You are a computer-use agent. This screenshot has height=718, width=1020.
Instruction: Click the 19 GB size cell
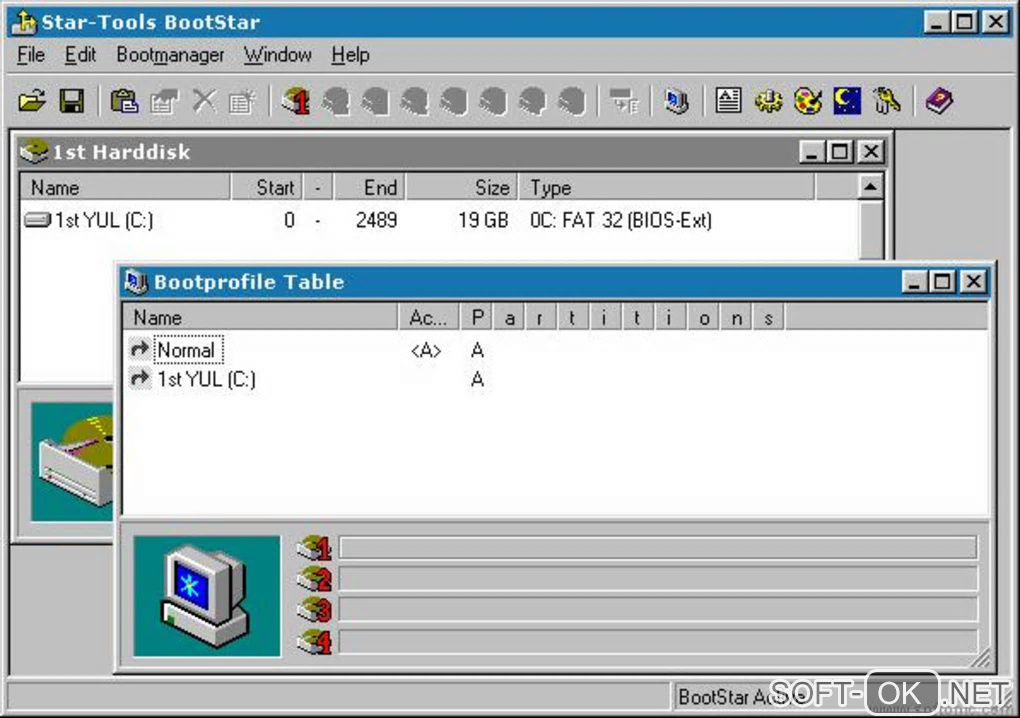coord(483,220)
